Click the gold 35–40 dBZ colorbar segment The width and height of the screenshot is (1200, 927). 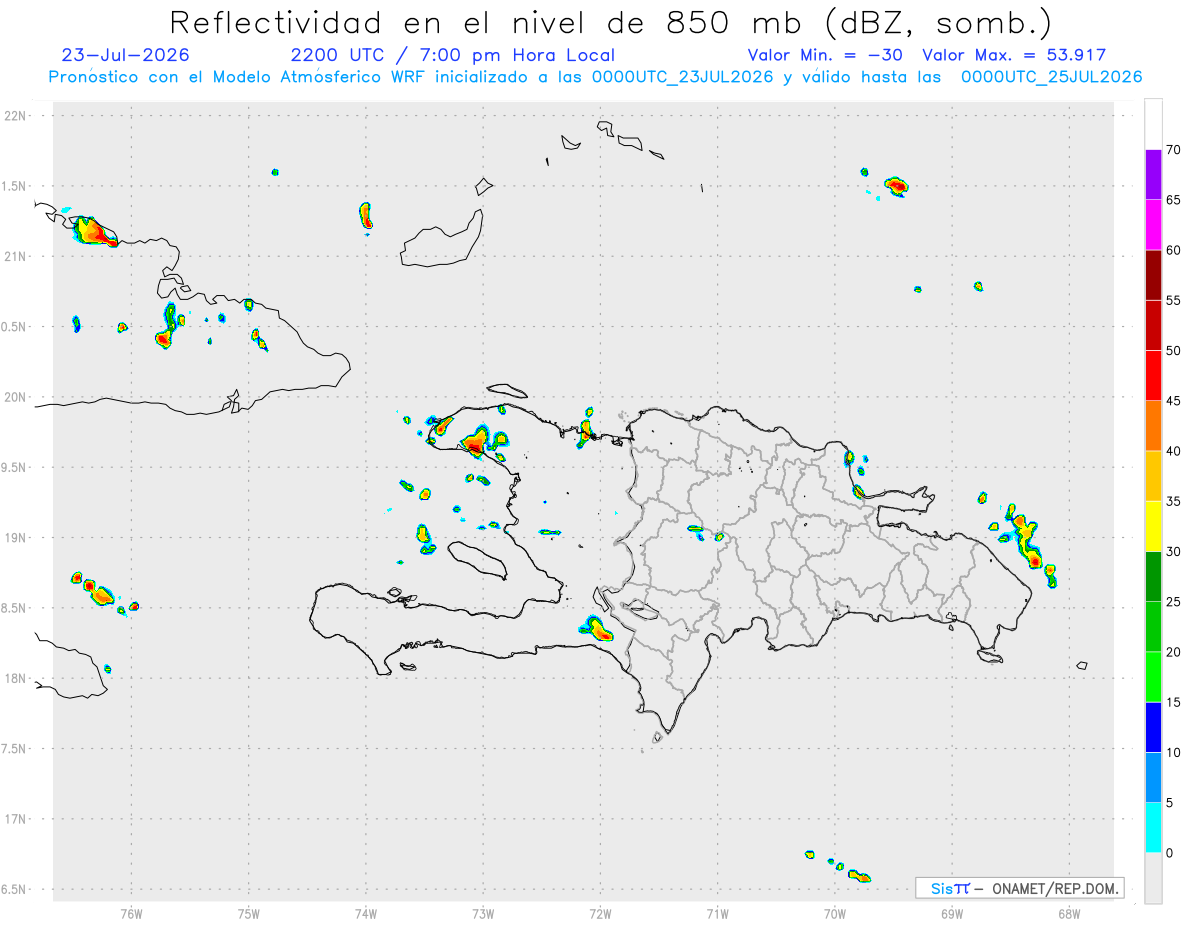pyautogui.click(x=1153, y=476)
